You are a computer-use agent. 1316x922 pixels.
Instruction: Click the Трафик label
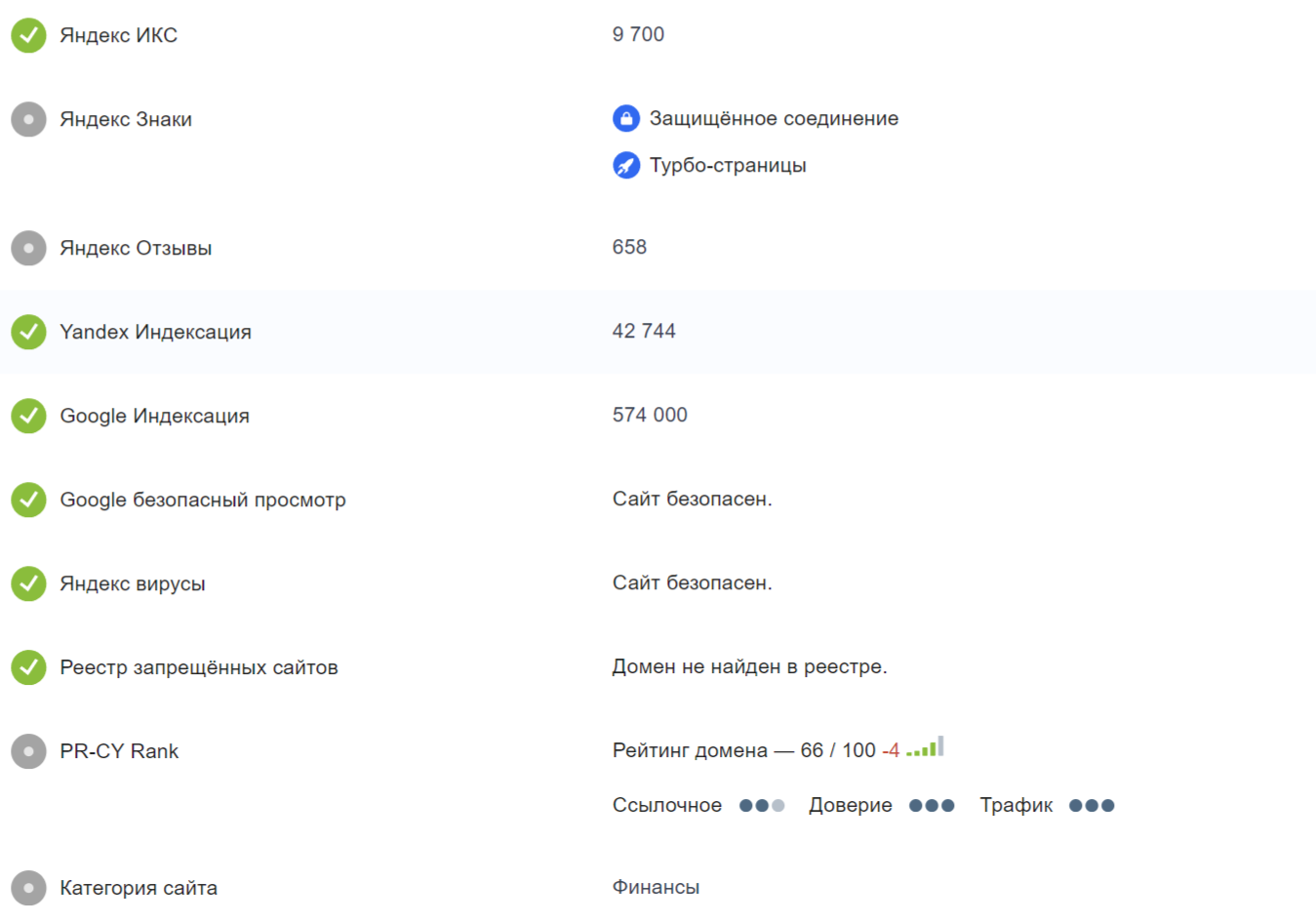(x=1017, y=805)
